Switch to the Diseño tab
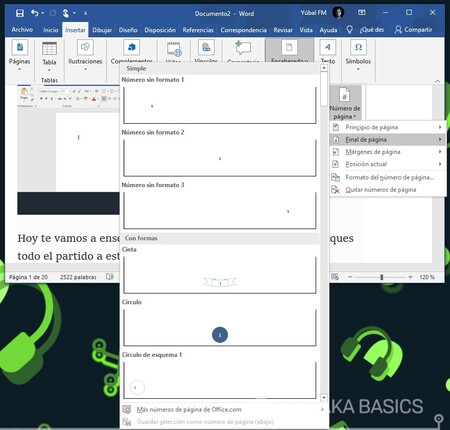This screenshot has height=430, width=450. tap(128, 30)
